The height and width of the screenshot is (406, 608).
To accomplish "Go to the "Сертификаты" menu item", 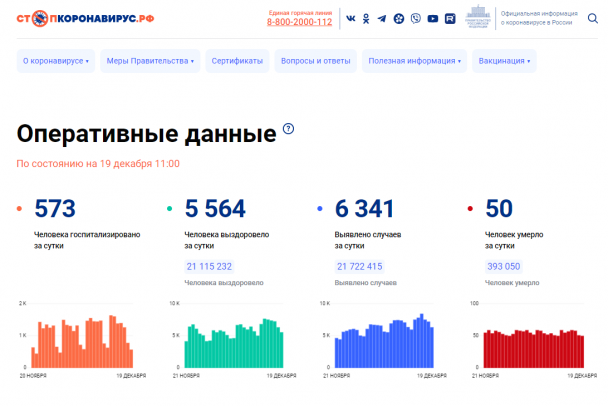I will 237,61.
